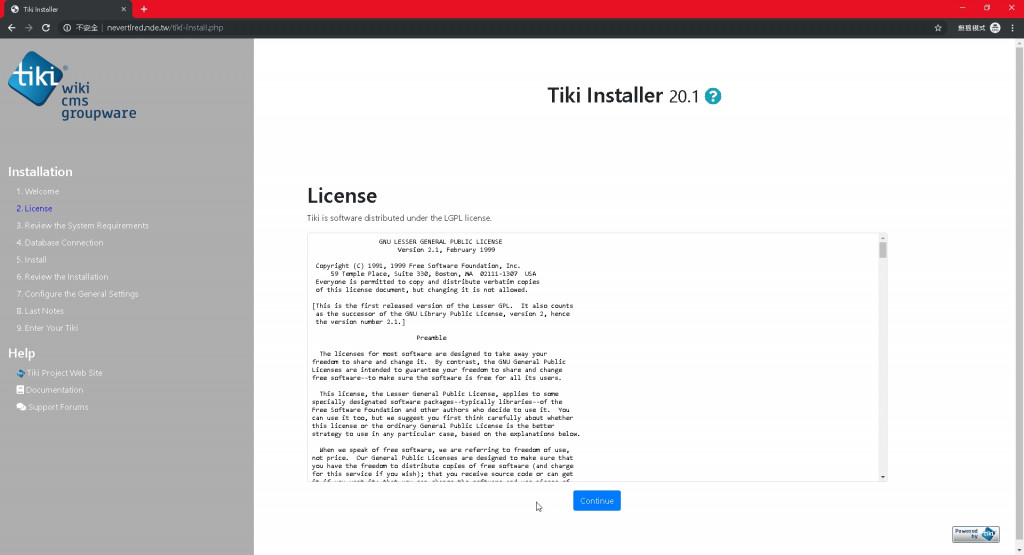Screen dimensions: 1024x555
Task: Visit the Tiki Project Web Site link
Action: pos(59,373)
